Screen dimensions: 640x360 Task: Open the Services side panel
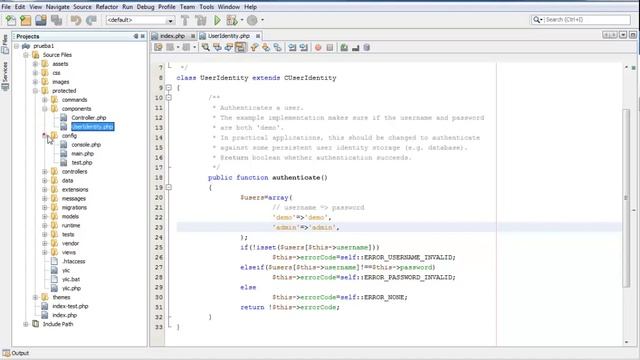(5, 76)
